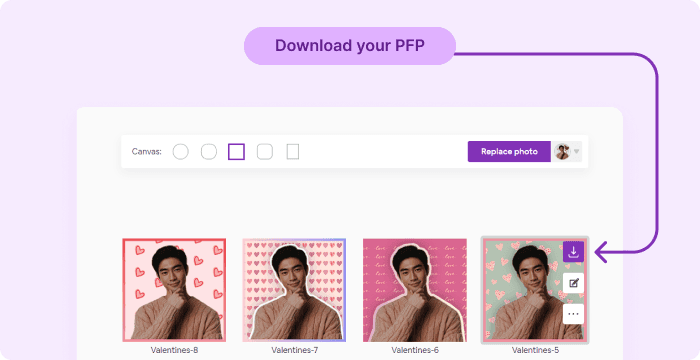
Task: Select the Valentines-6 template thumbnail
Action: click(x=415, y=290)
